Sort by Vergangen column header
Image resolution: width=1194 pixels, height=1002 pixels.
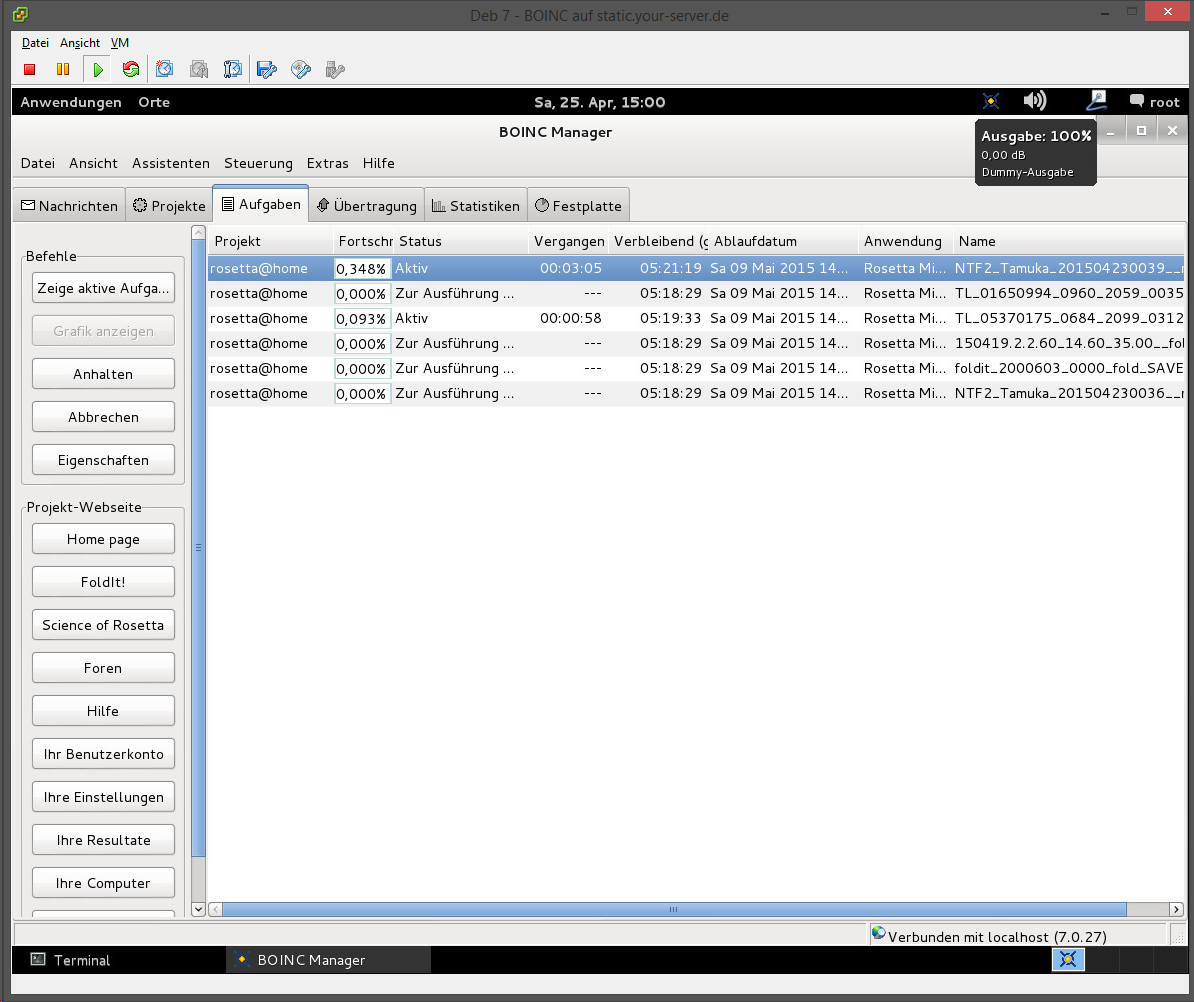tap(568, 241)
